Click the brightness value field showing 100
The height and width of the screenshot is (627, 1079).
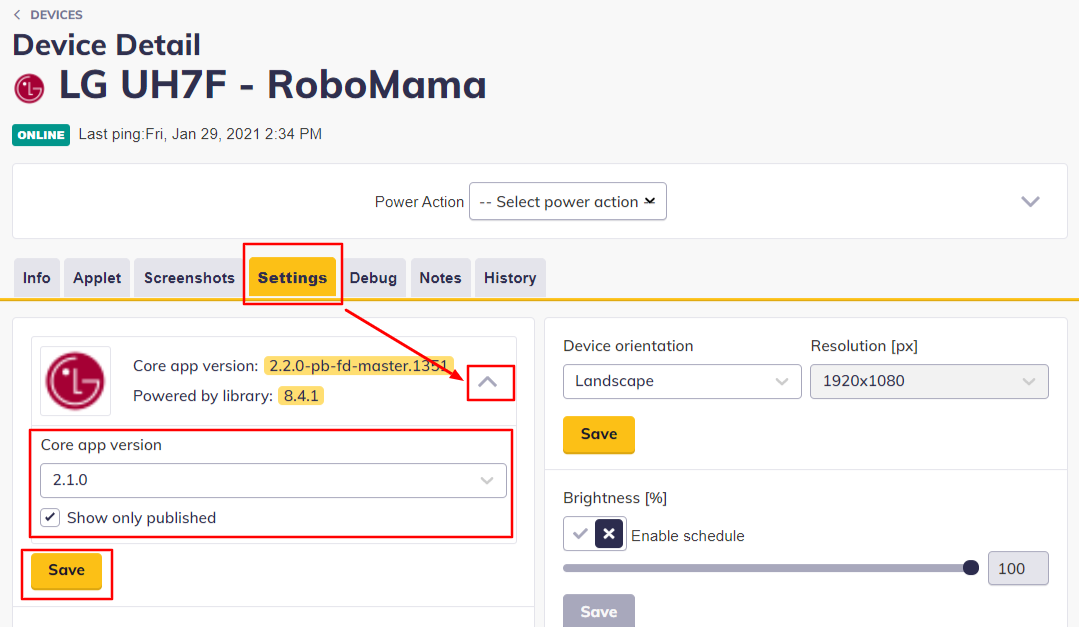(1017, 568)
